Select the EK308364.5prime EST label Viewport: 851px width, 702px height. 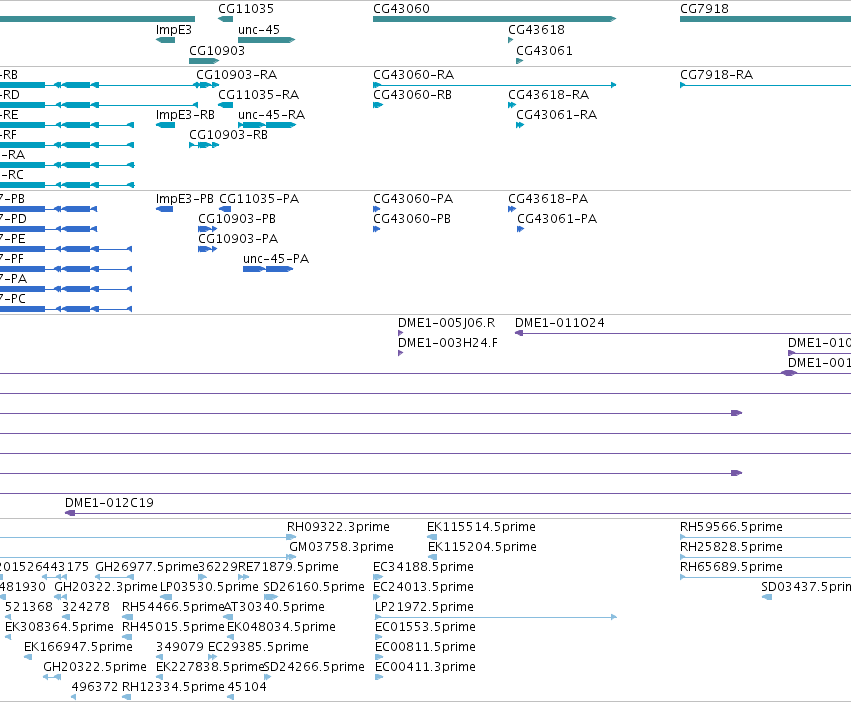(x=59, y=627)
